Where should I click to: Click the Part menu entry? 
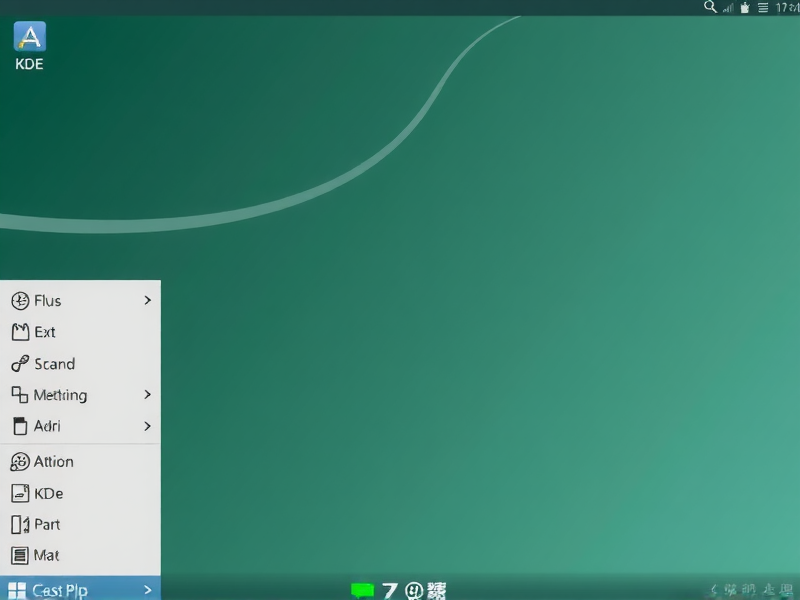pyautogui.click(x=48, y=524)
